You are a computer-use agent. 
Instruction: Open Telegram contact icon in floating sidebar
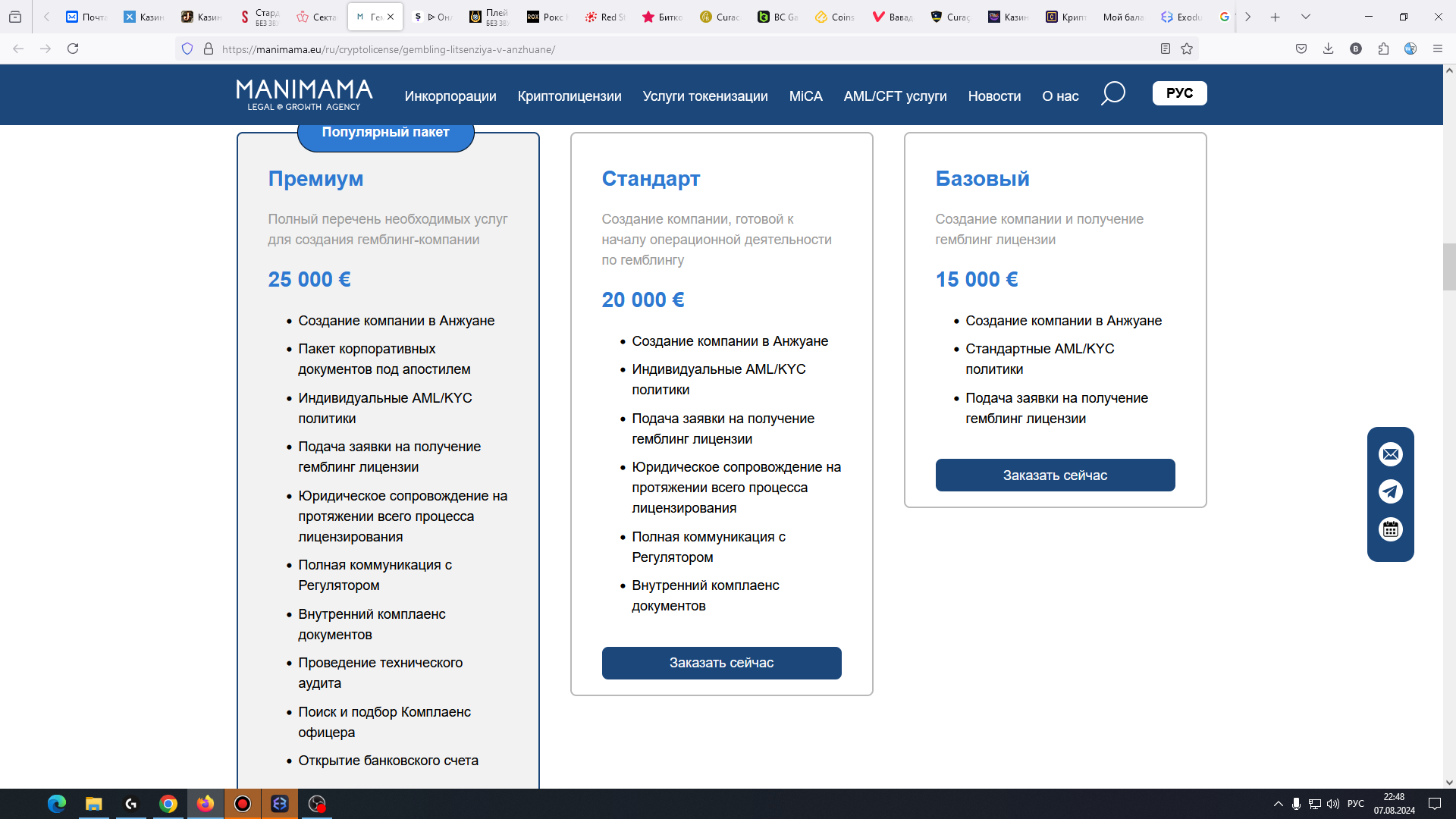tap(1390, 491)
